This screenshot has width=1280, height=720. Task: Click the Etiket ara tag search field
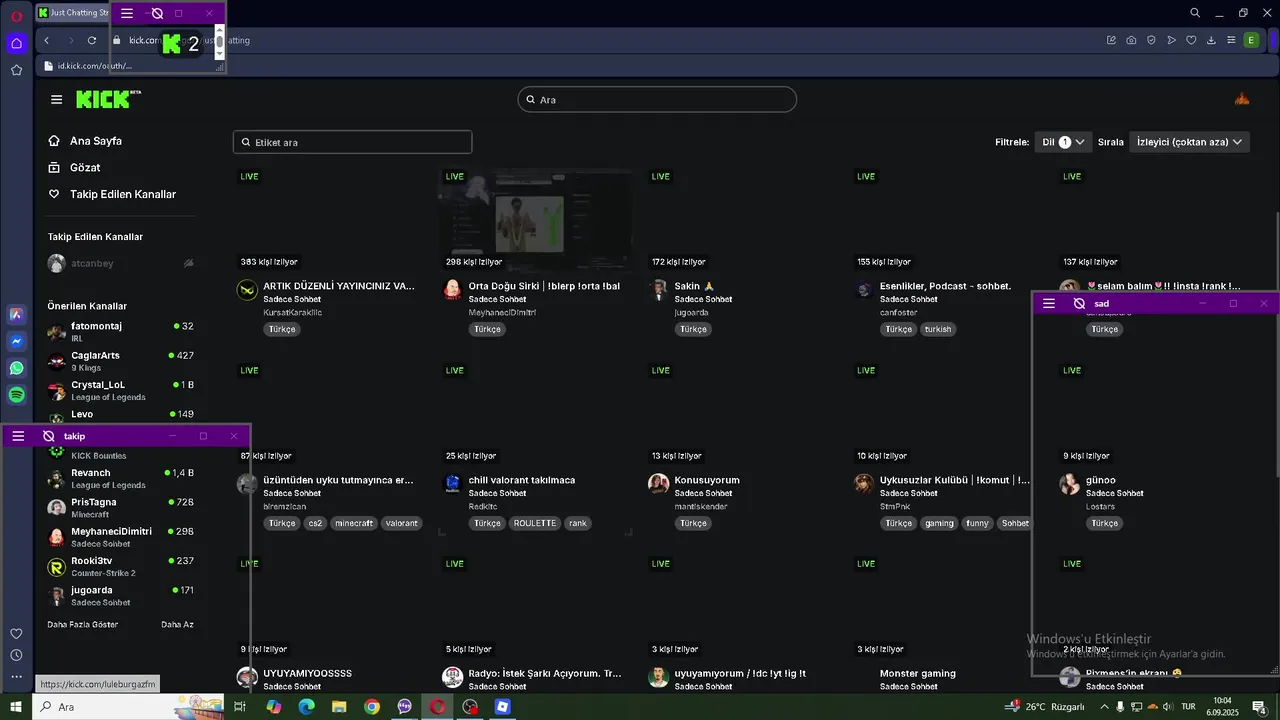[352, 142]
